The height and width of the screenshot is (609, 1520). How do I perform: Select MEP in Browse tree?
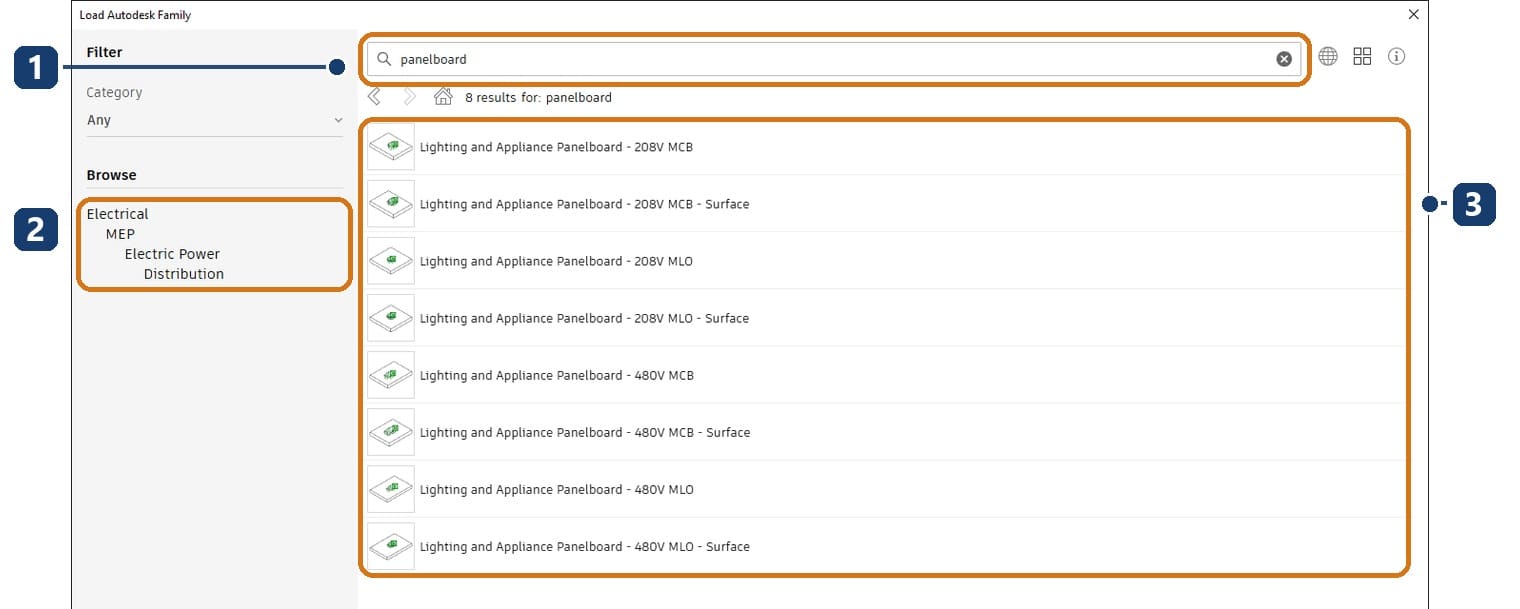pos(120,234)
